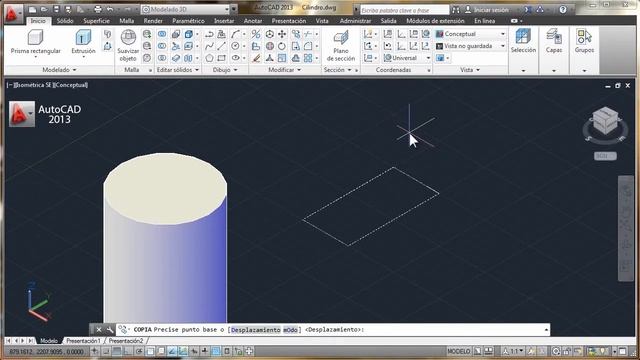Open the Presentación1 layout tab

pyautogui.click(x=83, y=341)
